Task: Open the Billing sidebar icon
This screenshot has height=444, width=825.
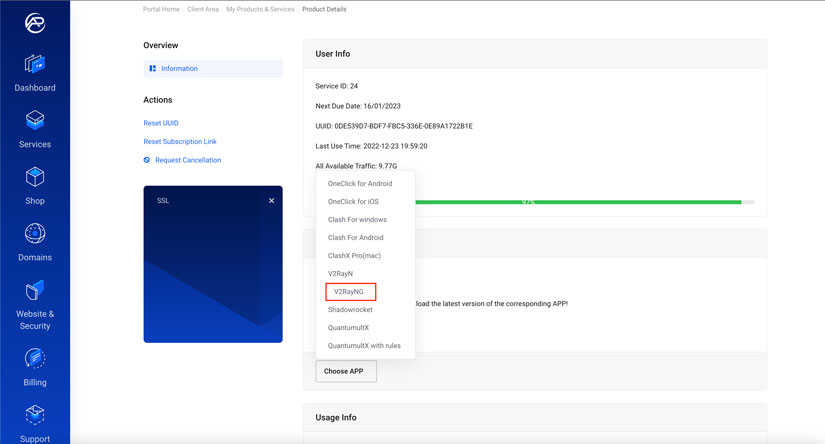Action: click(35, 358)
